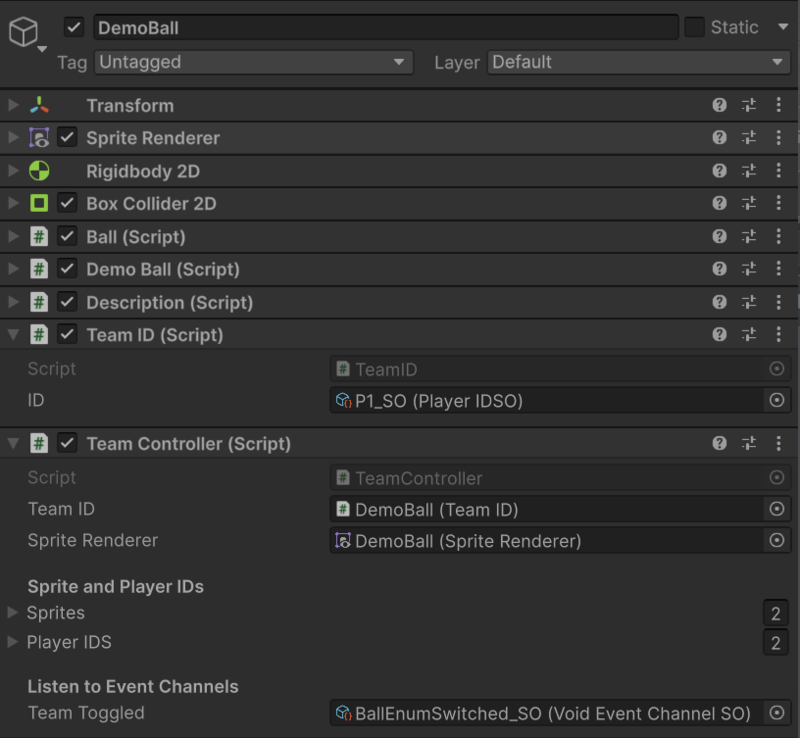Open help for Sprite Renderer component
The width and height of the screenshot is (800, 738).
719,137
